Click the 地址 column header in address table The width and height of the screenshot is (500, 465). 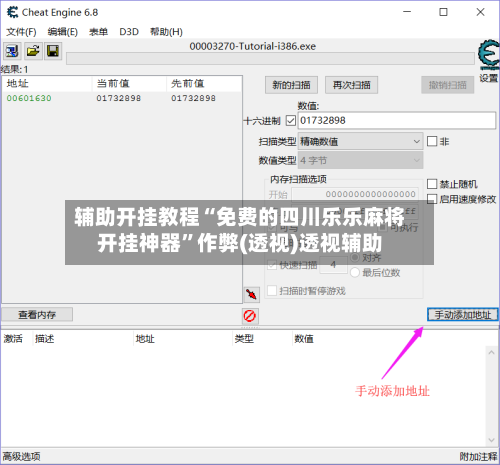click(x=145, y=339)
